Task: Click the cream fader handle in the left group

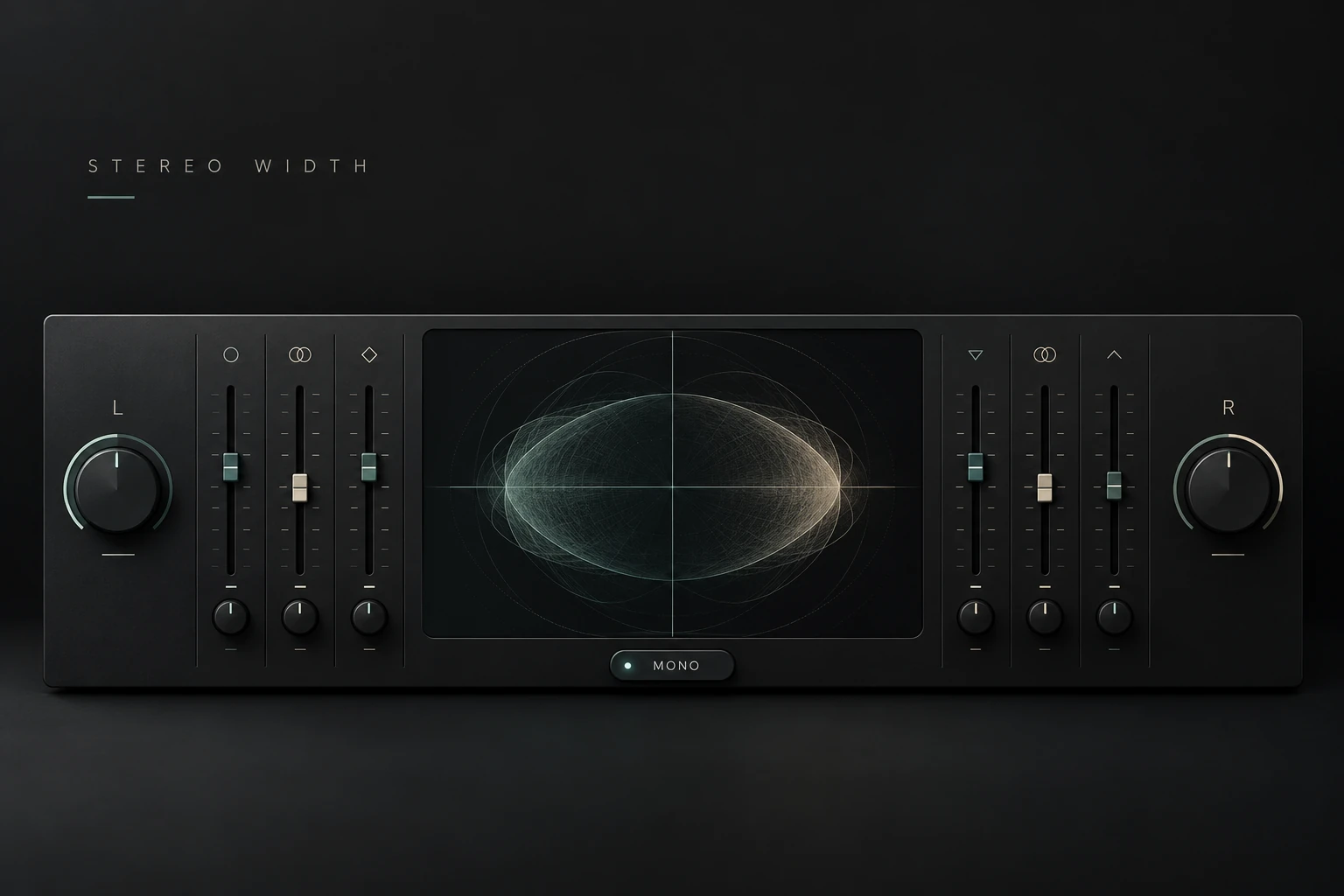Action: [300, 488]
